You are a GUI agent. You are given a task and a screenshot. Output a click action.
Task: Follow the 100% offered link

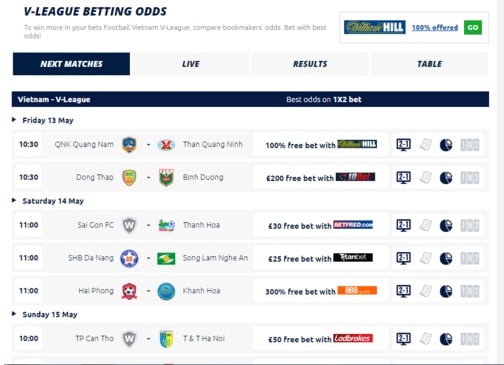tap(435, 28)
